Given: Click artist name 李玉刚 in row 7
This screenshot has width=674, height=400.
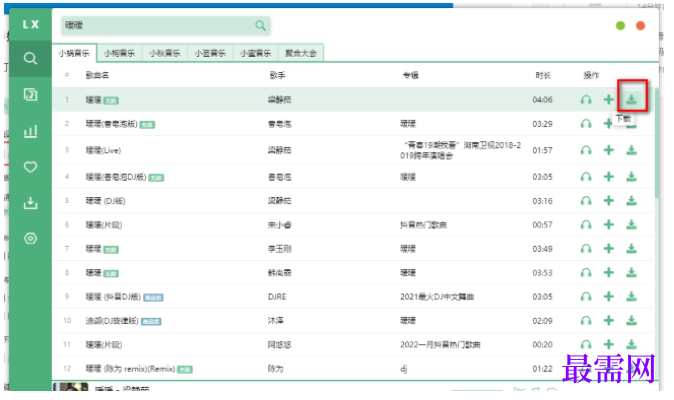Looking at the screenshot, I should tap(279, 249).
